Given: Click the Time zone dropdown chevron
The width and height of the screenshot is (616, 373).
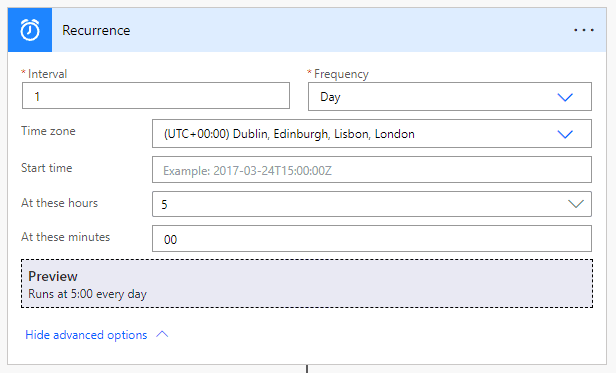Looking at the screenshot, I should 565,134.
